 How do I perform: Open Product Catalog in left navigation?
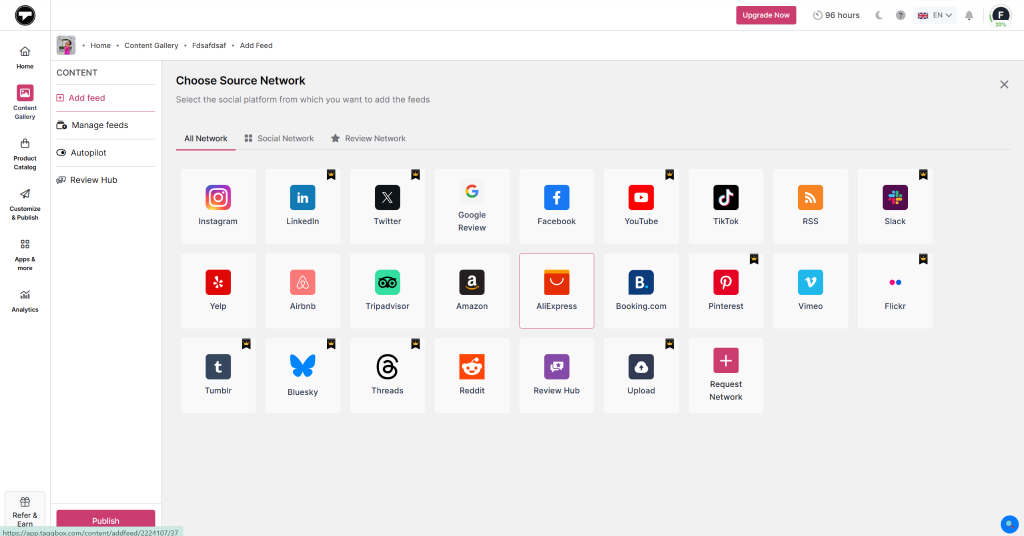pyautogui.click(x=25, y=154)
